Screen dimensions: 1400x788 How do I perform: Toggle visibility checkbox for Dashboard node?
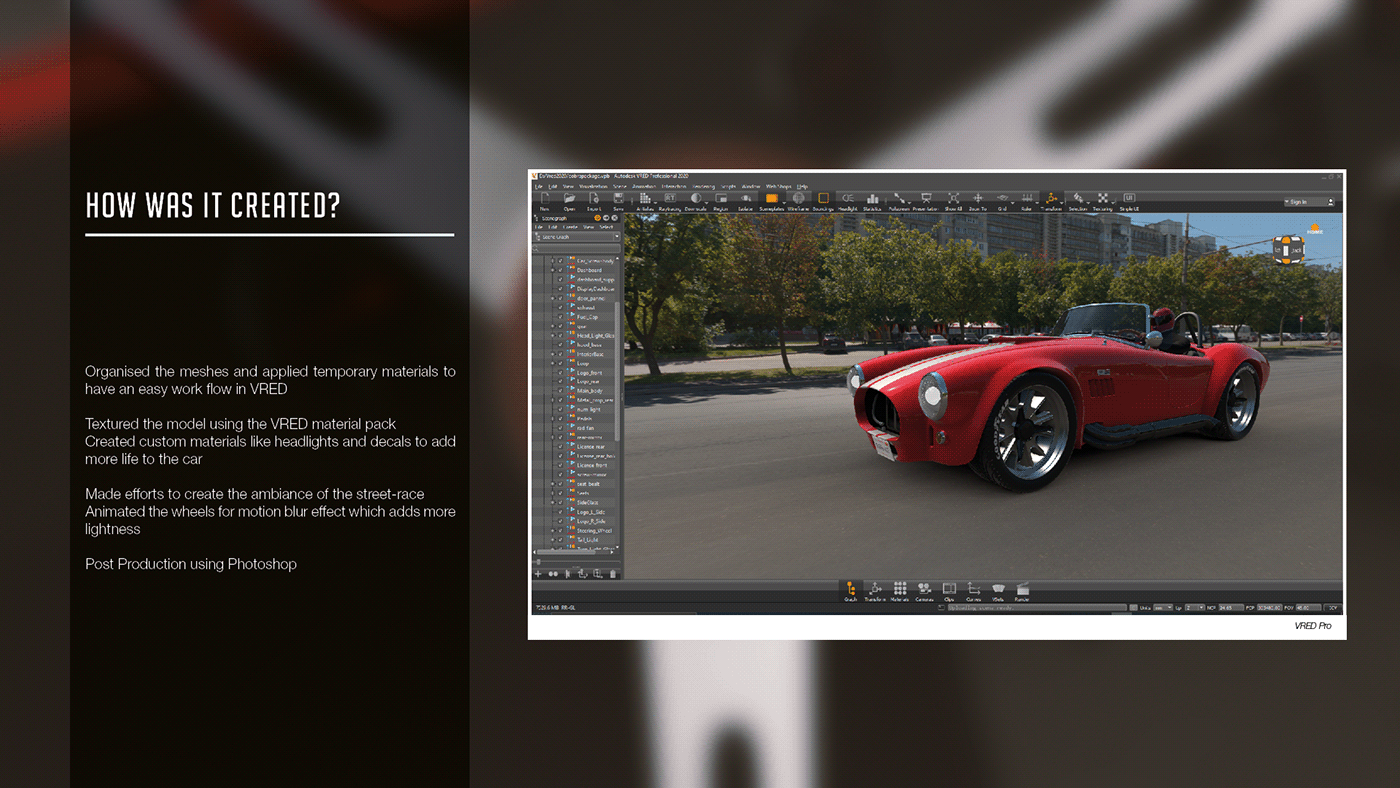(x=560, y=270)
